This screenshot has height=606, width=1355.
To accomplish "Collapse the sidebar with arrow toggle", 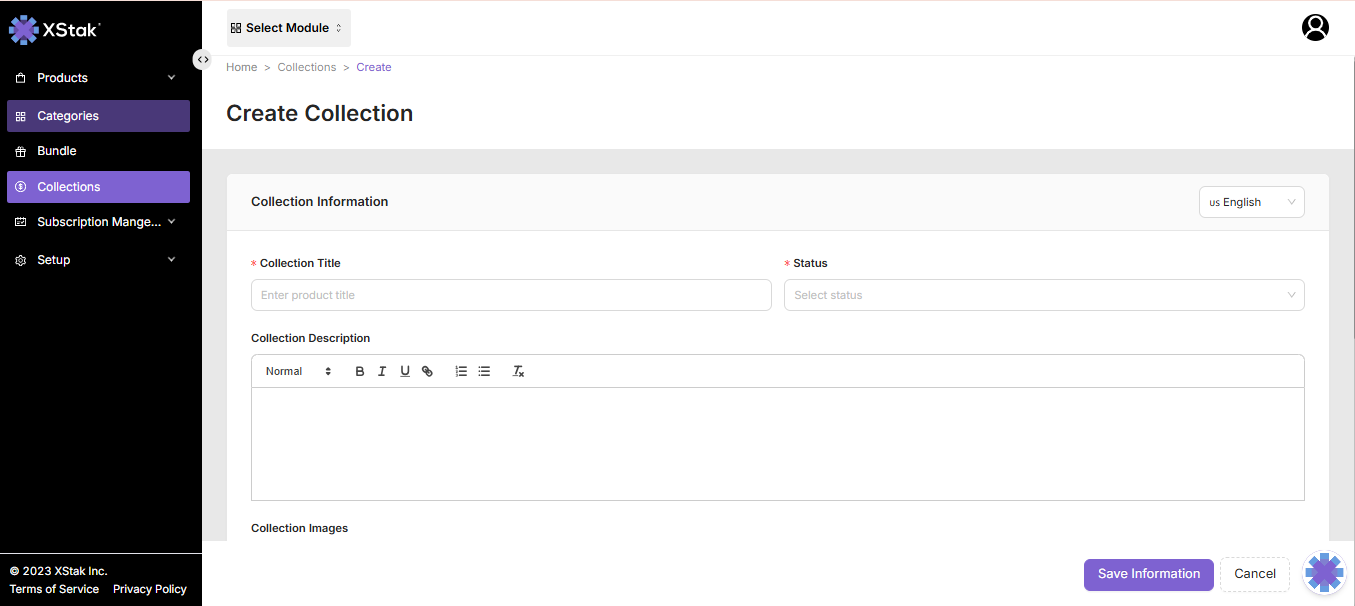I will tap(203, 59).
